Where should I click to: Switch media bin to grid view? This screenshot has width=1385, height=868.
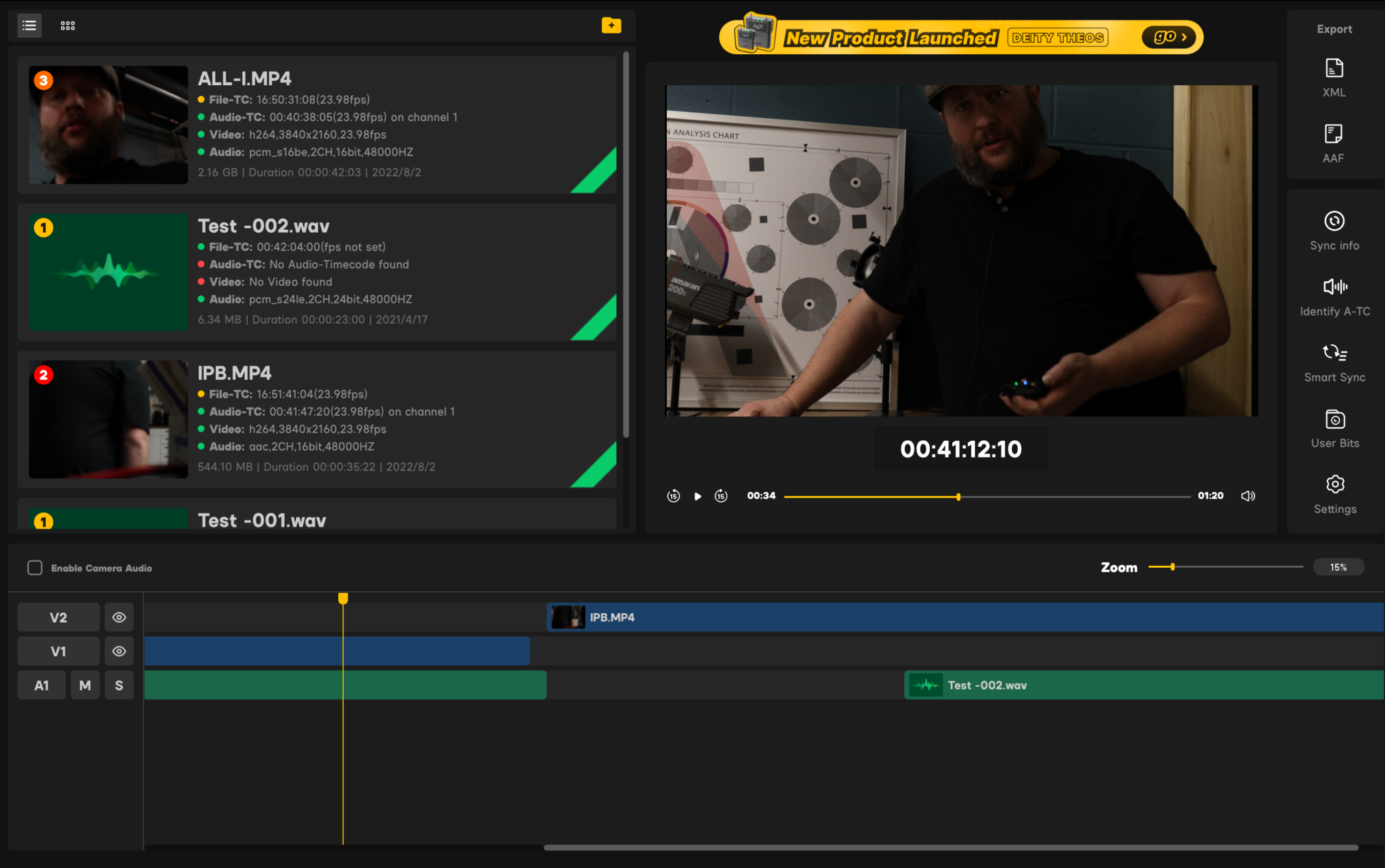[x=67, y=25]
